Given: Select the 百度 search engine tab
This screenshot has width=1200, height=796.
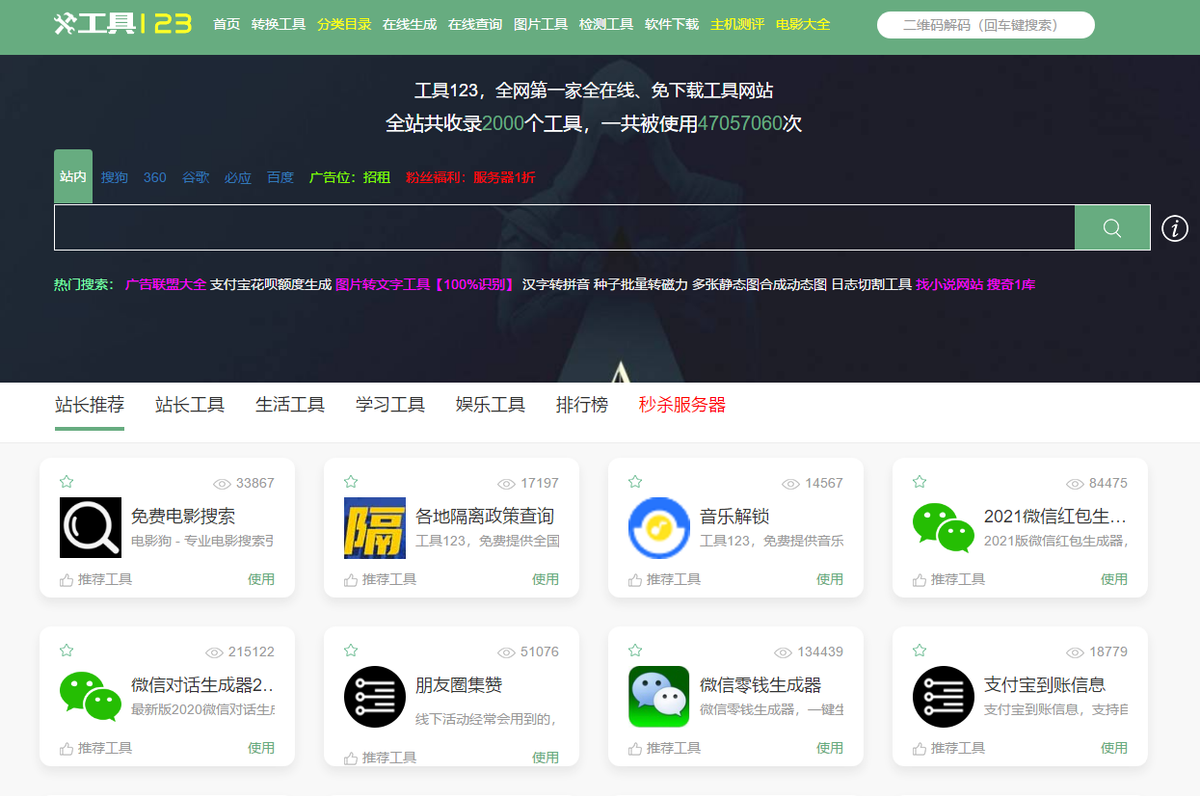Looking at the screenshot, I should click(281, 178).
